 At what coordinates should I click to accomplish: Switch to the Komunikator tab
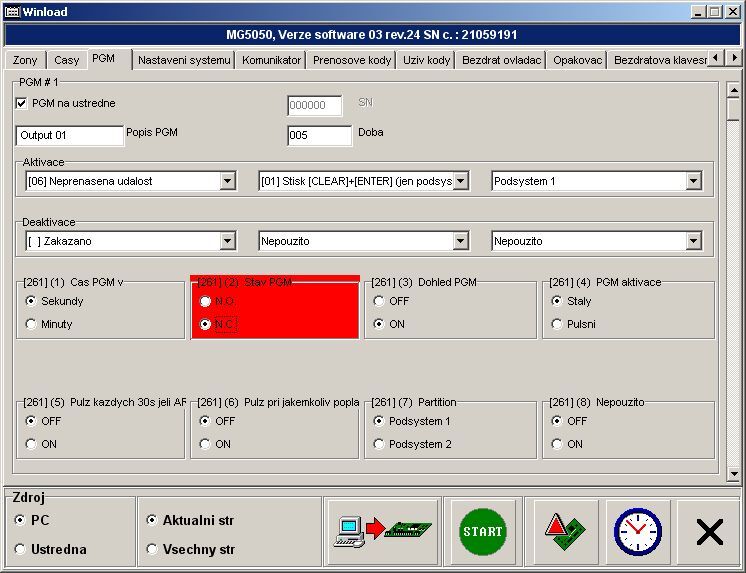point(271,60)
